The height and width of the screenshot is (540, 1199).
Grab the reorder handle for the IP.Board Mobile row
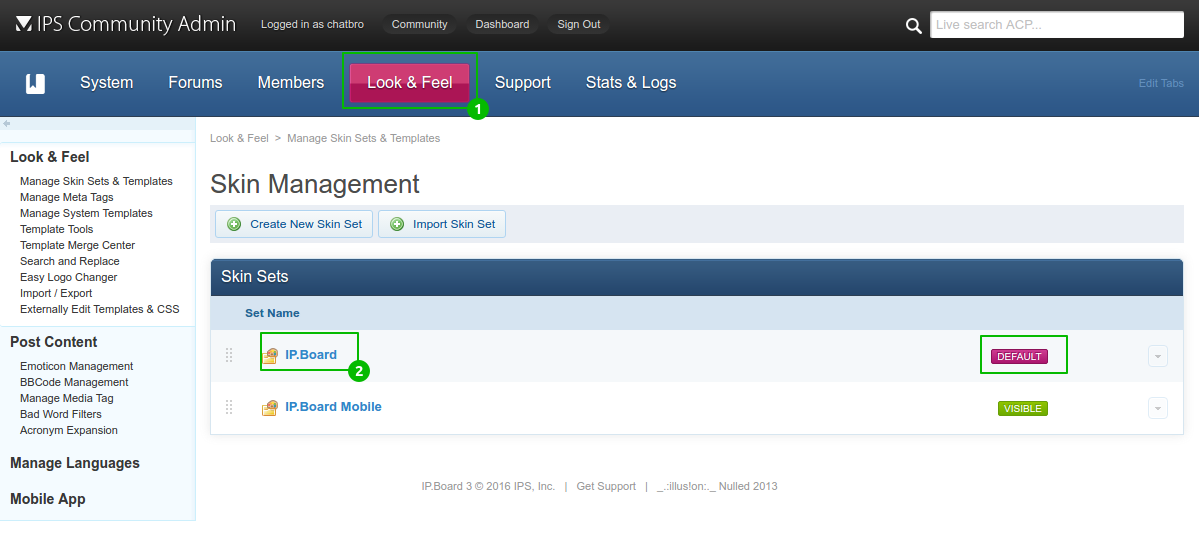(x=229, y=407)
